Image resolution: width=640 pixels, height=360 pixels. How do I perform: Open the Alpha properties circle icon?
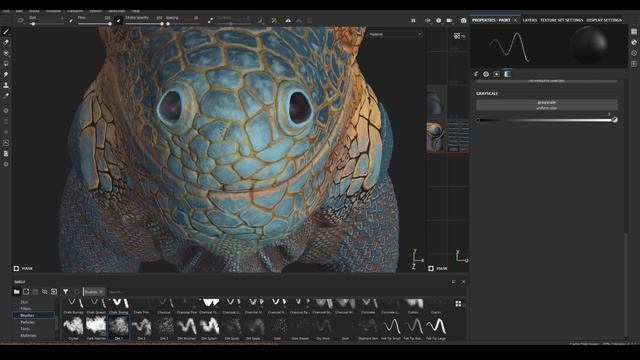click(x=486, y=74)
